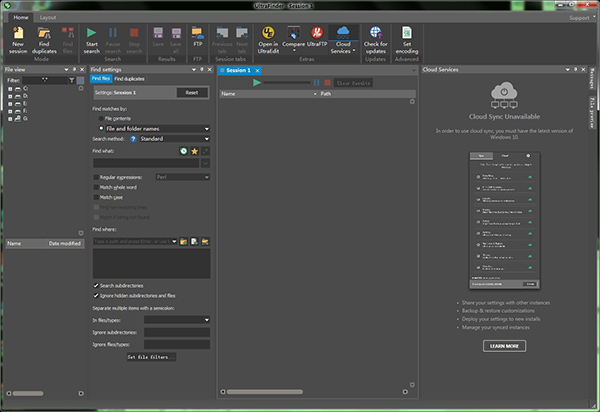Sort File view by Date modified column
600x412 pixels.
pos(64,243)
